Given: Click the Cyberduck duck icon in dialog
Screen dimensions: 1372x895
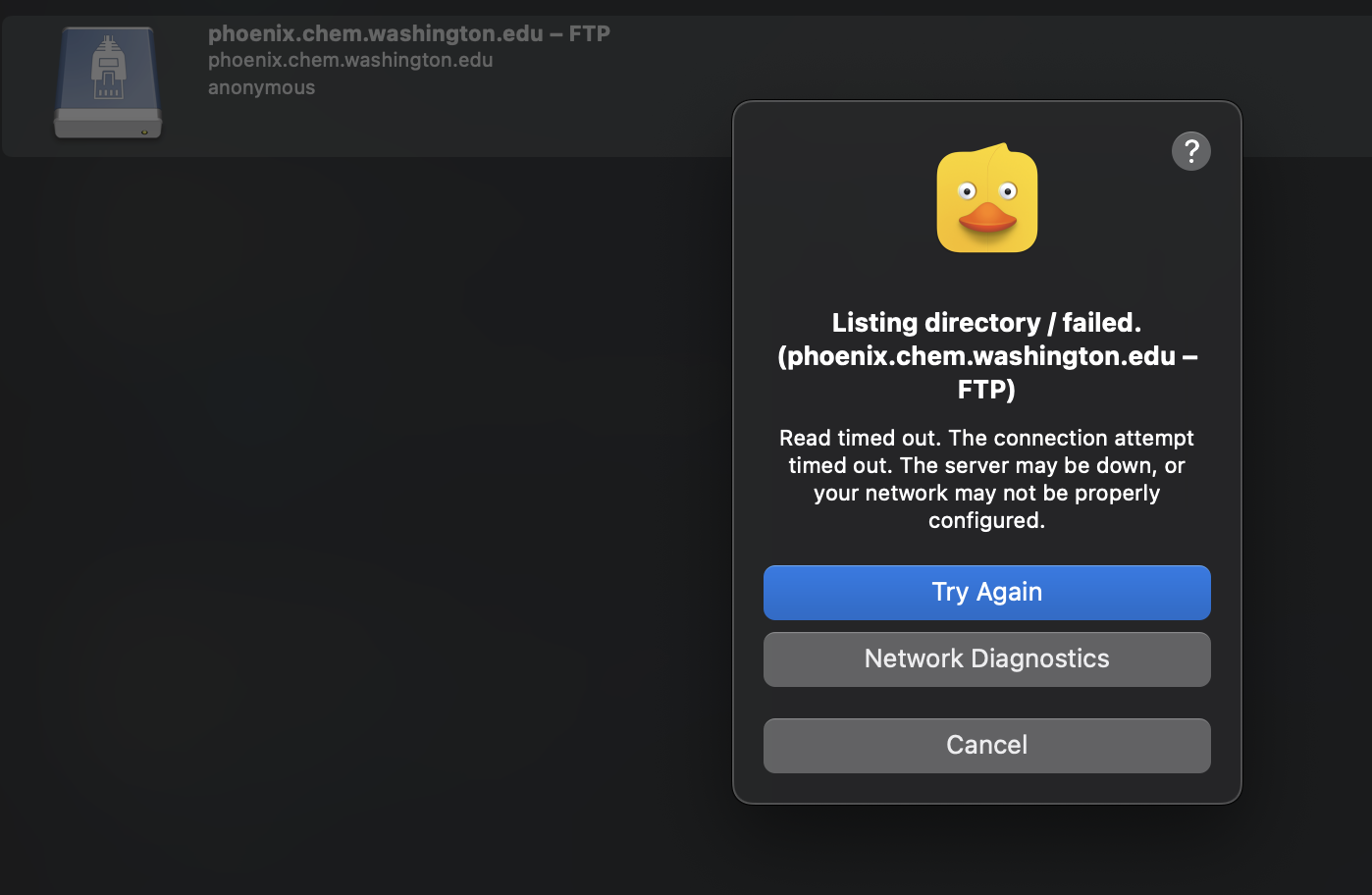Looking at the screenshot, I should 987,198.
